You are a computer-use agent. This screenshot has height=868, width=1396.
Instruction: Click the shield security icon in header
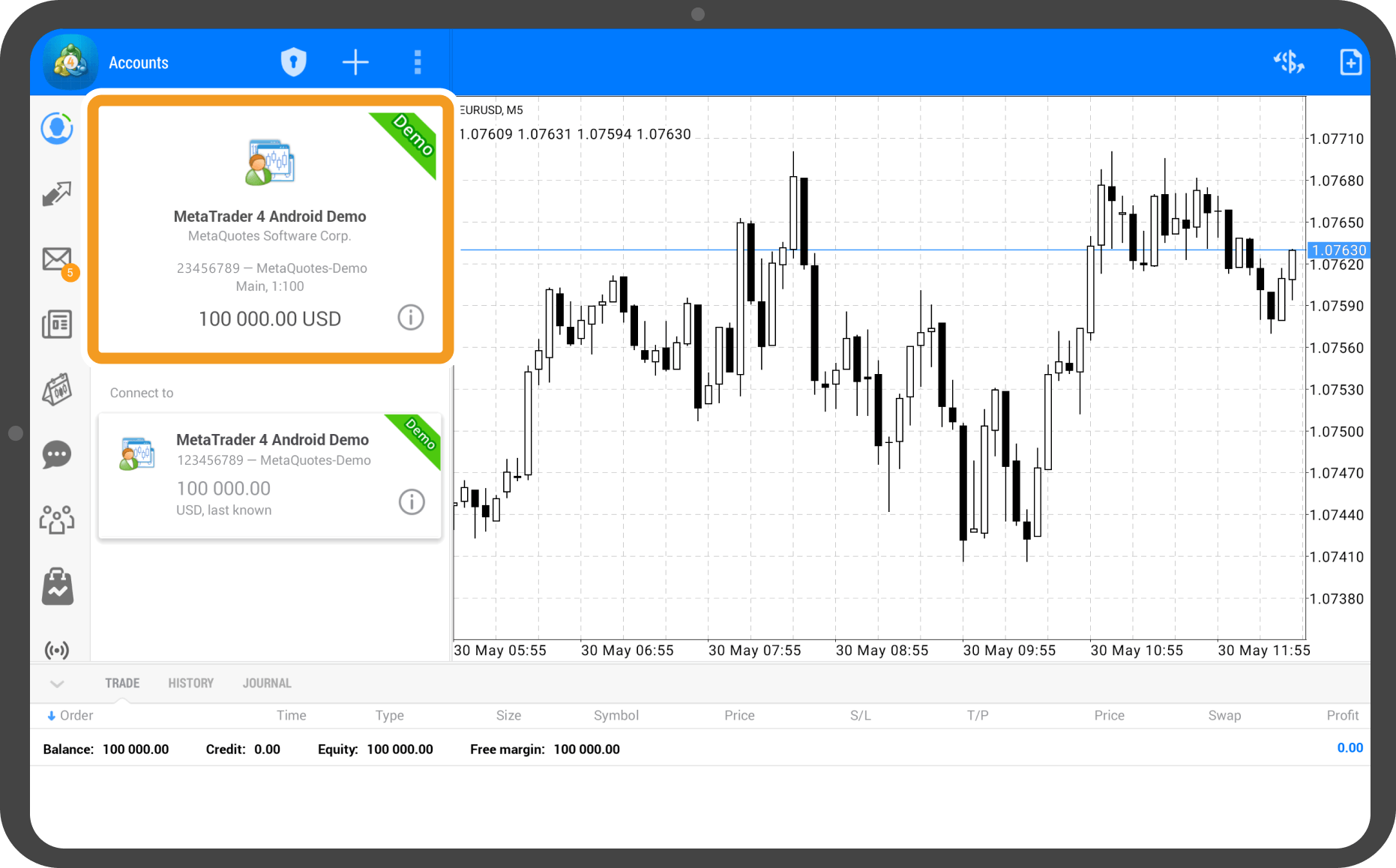click(x=293, y=62)
